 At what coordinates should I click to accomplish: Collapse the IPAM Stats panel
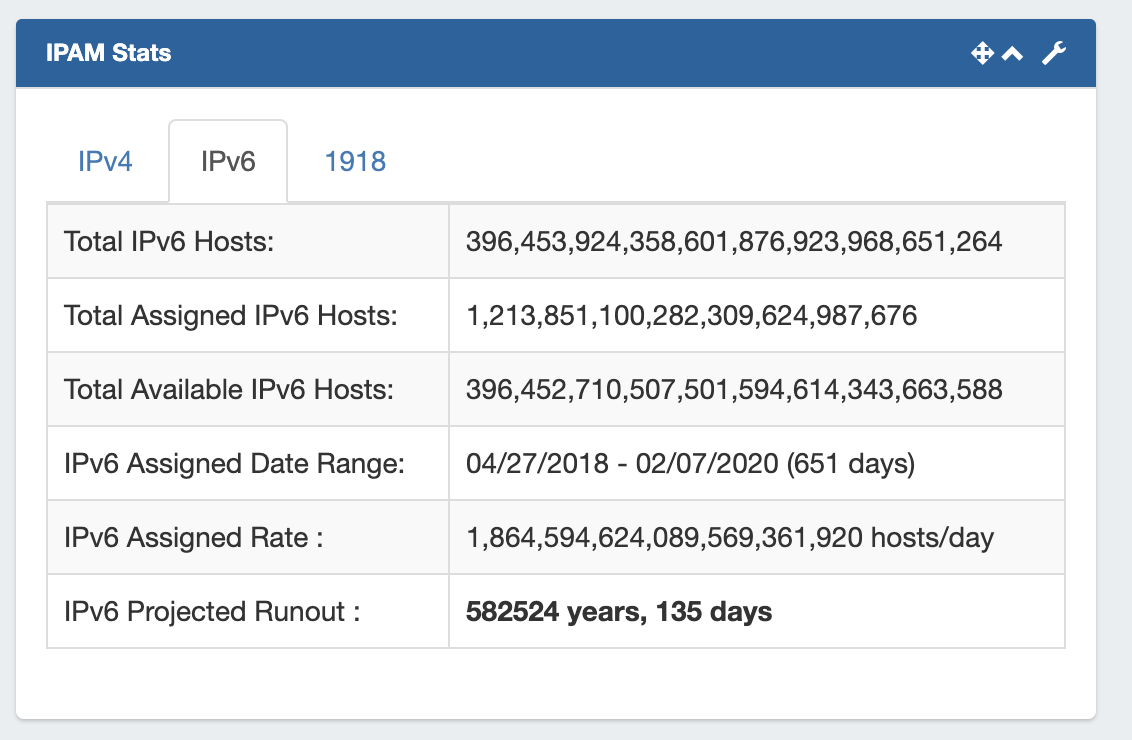pyautogui.click(x=1013, y=54)
